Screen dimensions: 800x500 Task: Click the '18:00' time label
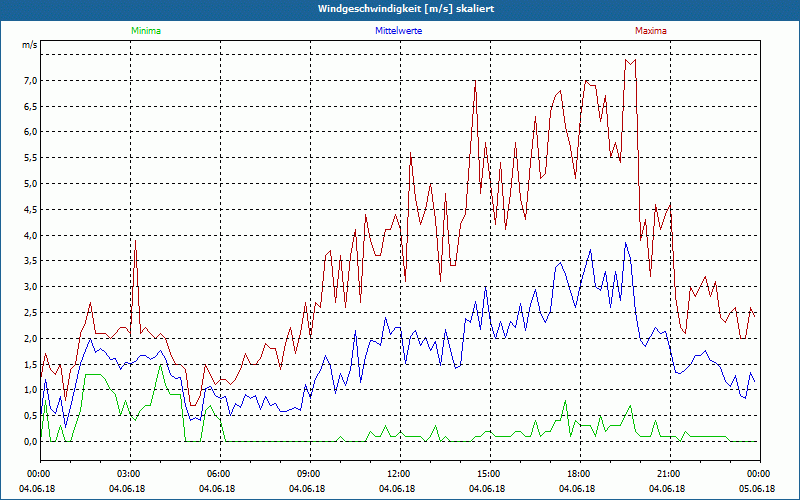(580, 474)
